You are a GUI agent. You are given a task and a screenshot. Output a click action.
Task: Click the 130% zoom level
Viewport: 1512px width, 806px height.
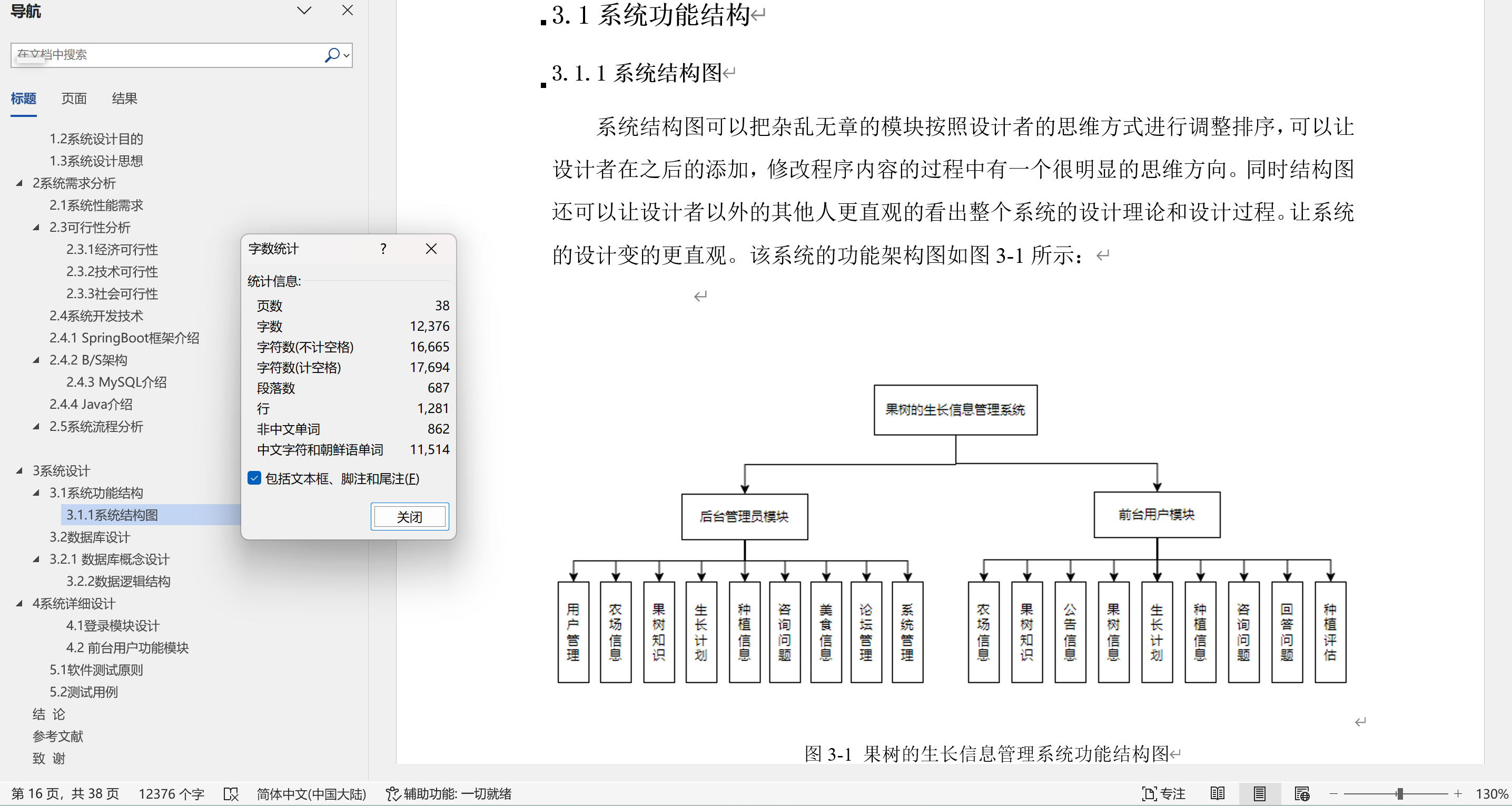[x=1491, y=794]
